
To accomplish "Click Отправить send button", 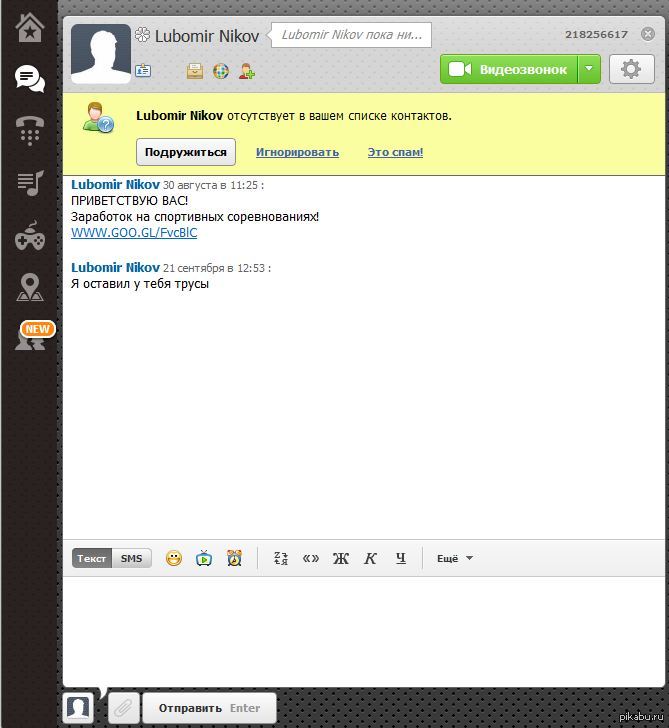I will click(209, 708).
